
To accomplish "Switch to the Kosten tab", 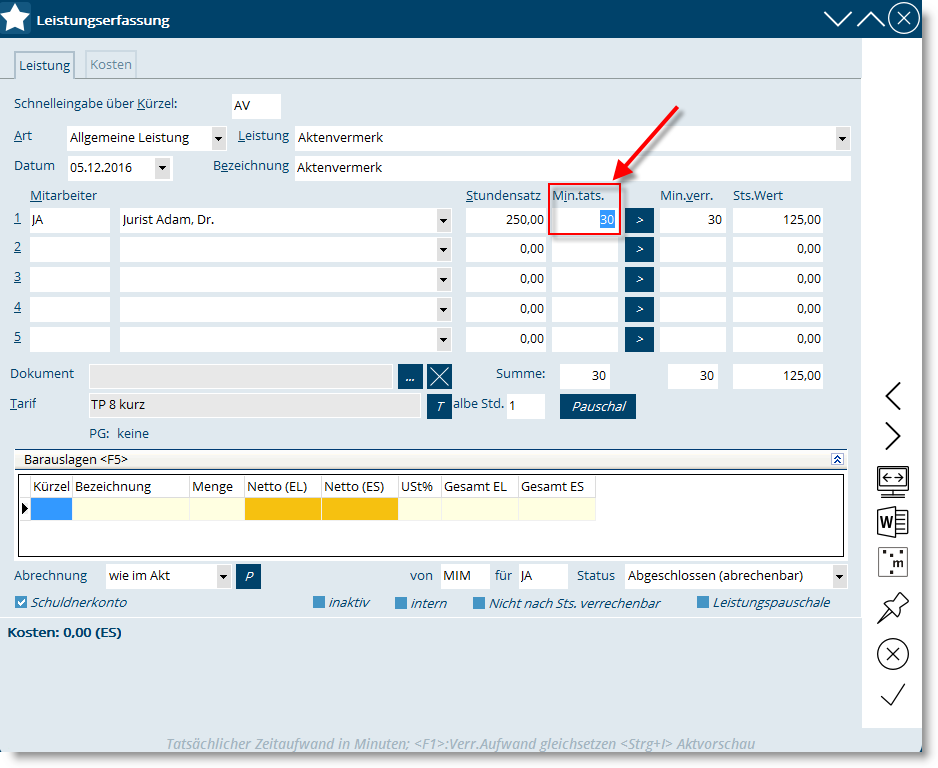I will tap(111, 65).
